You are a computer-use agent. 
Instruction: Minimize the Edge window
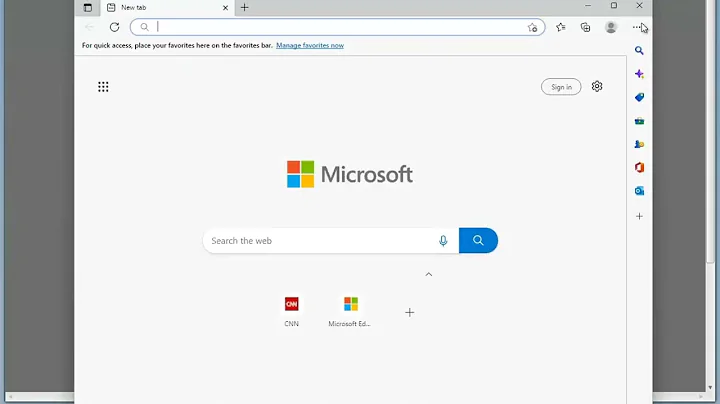[x=588, y=6]
